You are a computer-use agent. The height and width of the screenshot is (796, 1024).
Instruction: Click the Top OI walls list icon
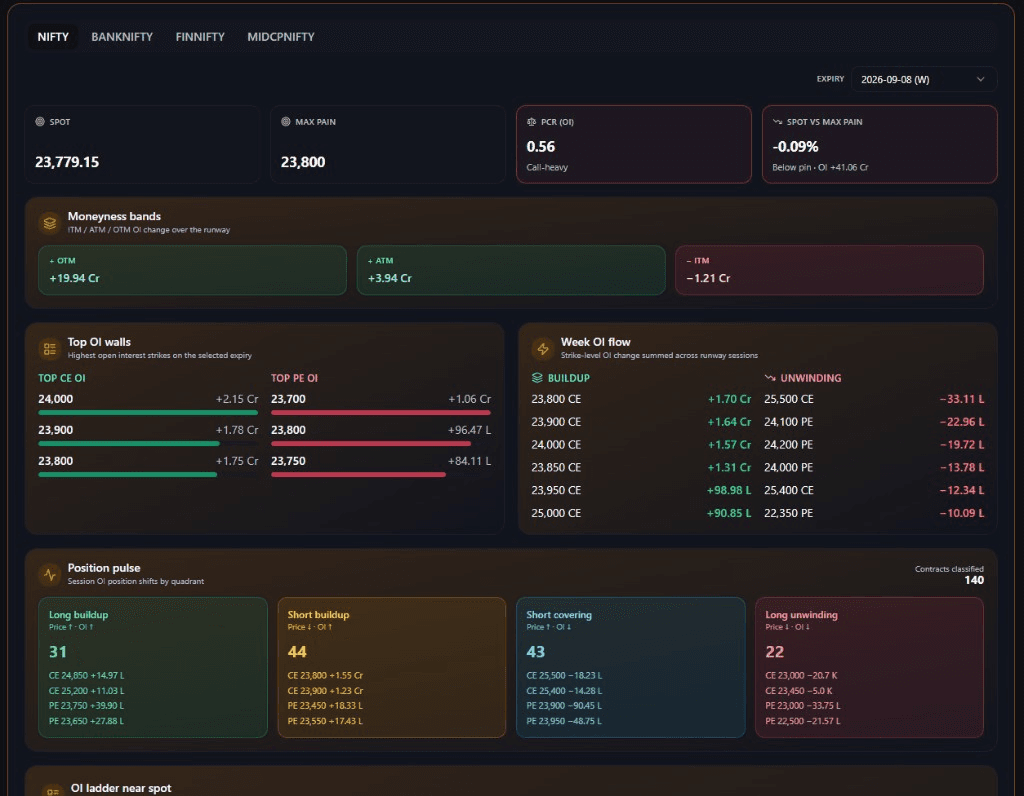pos(50,349)
